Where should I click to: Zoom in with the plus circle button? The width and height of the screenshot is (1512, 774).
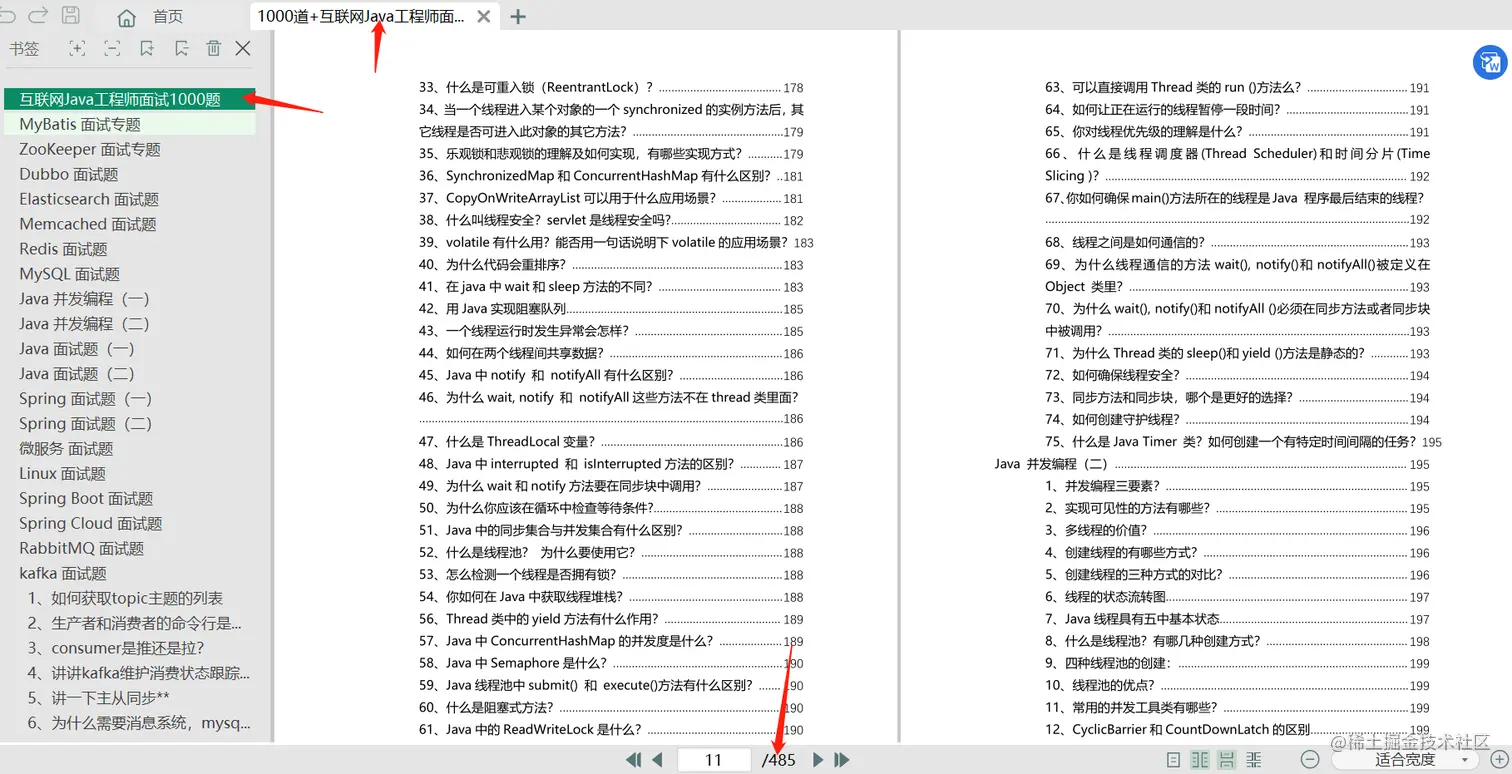point(1499,760)
